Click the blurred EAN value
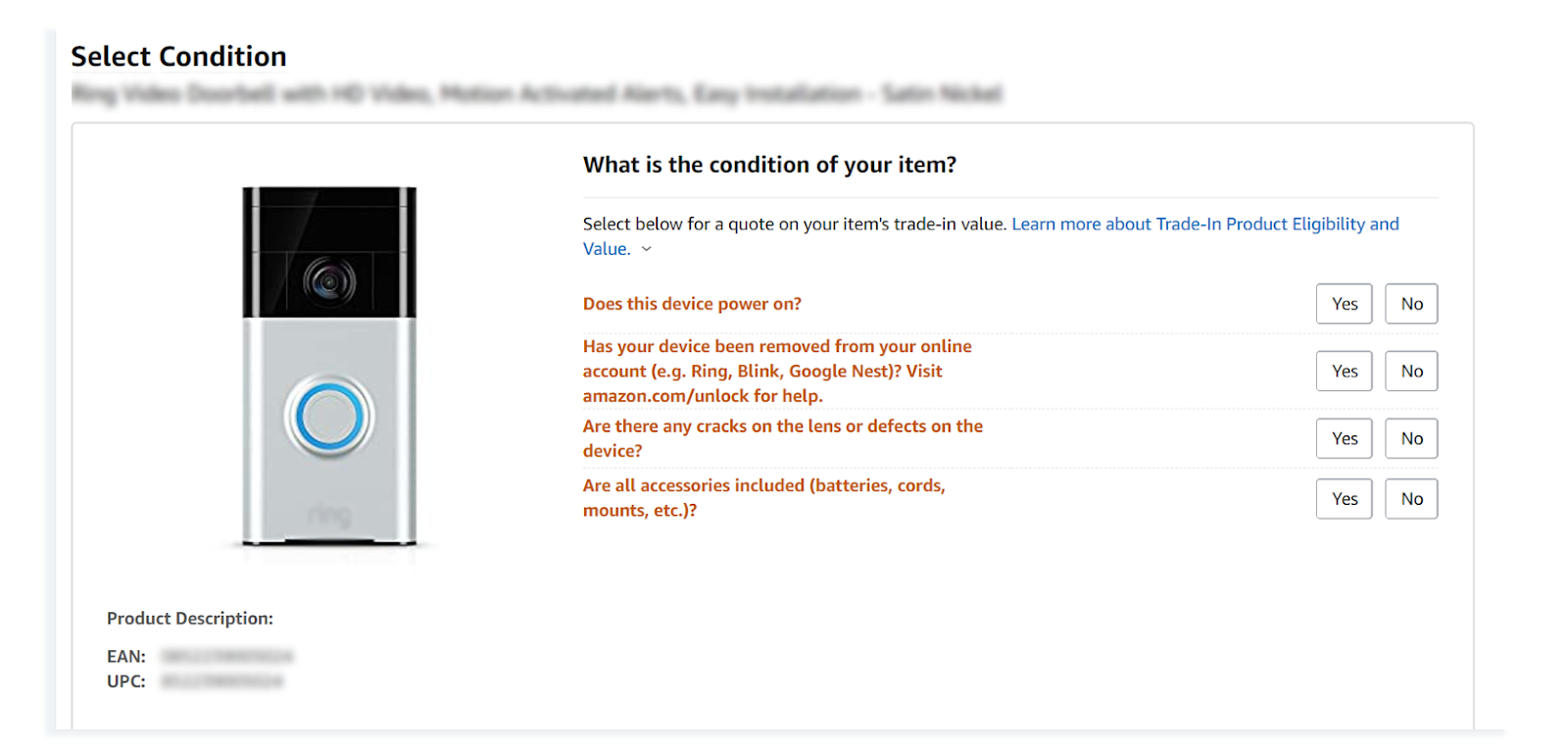1568x756 pixels. tap(227, 656)
